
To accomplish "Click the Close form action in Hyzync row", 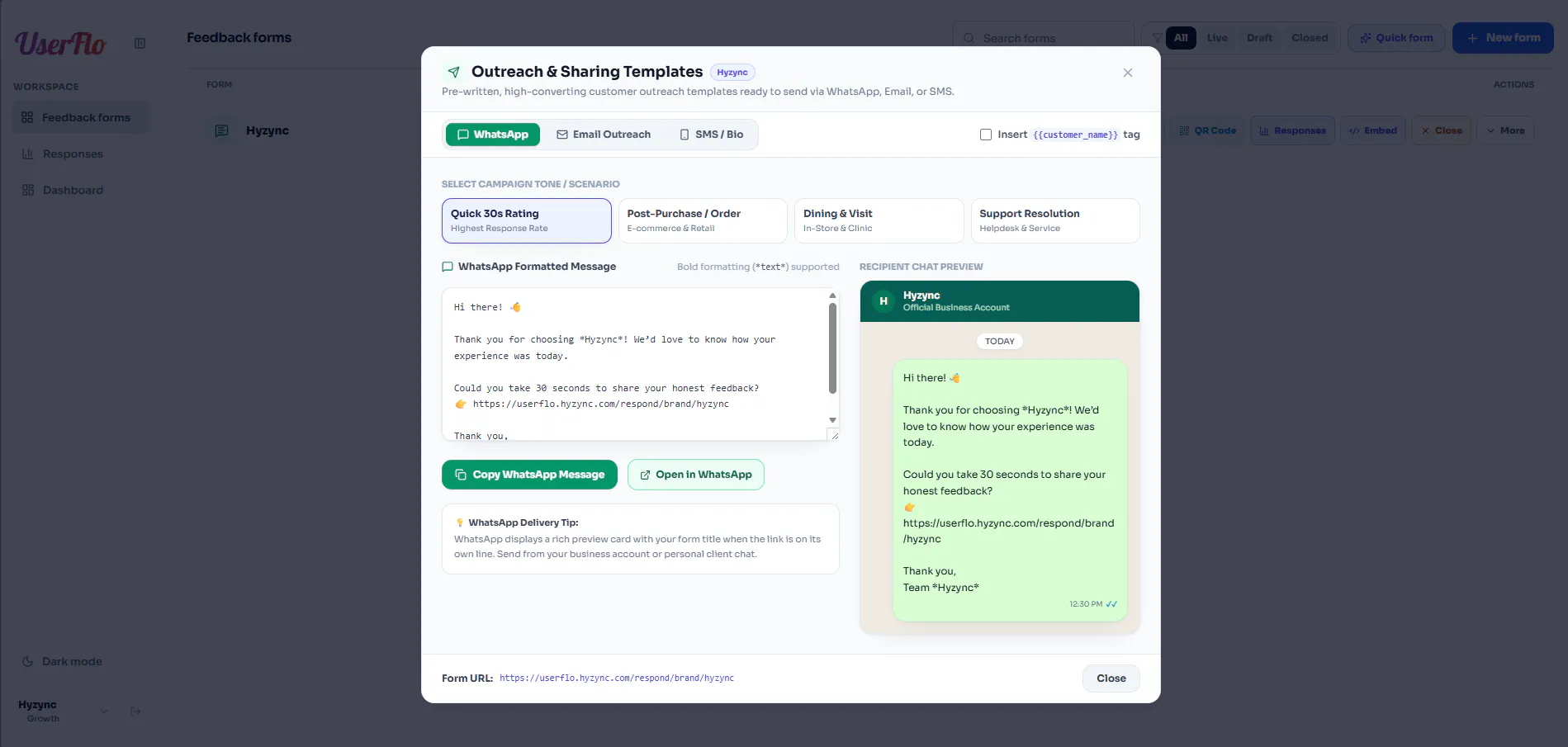I will tap(1441, 130).
